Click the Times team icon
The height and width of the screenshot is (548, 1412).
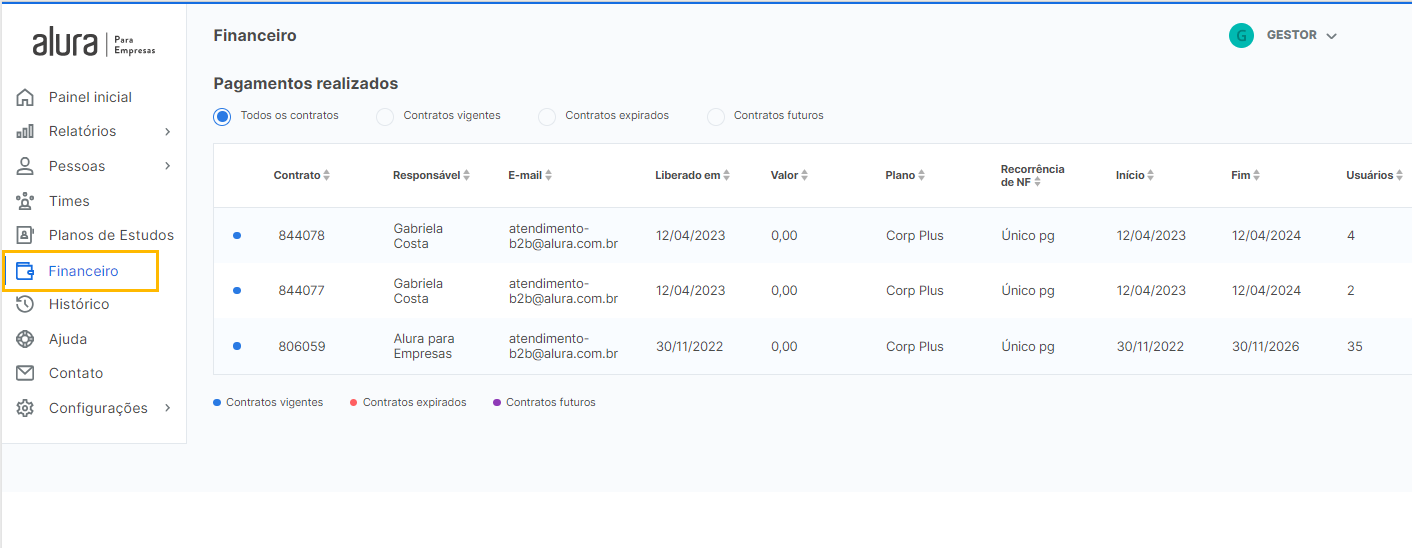[x=25, y=201]
